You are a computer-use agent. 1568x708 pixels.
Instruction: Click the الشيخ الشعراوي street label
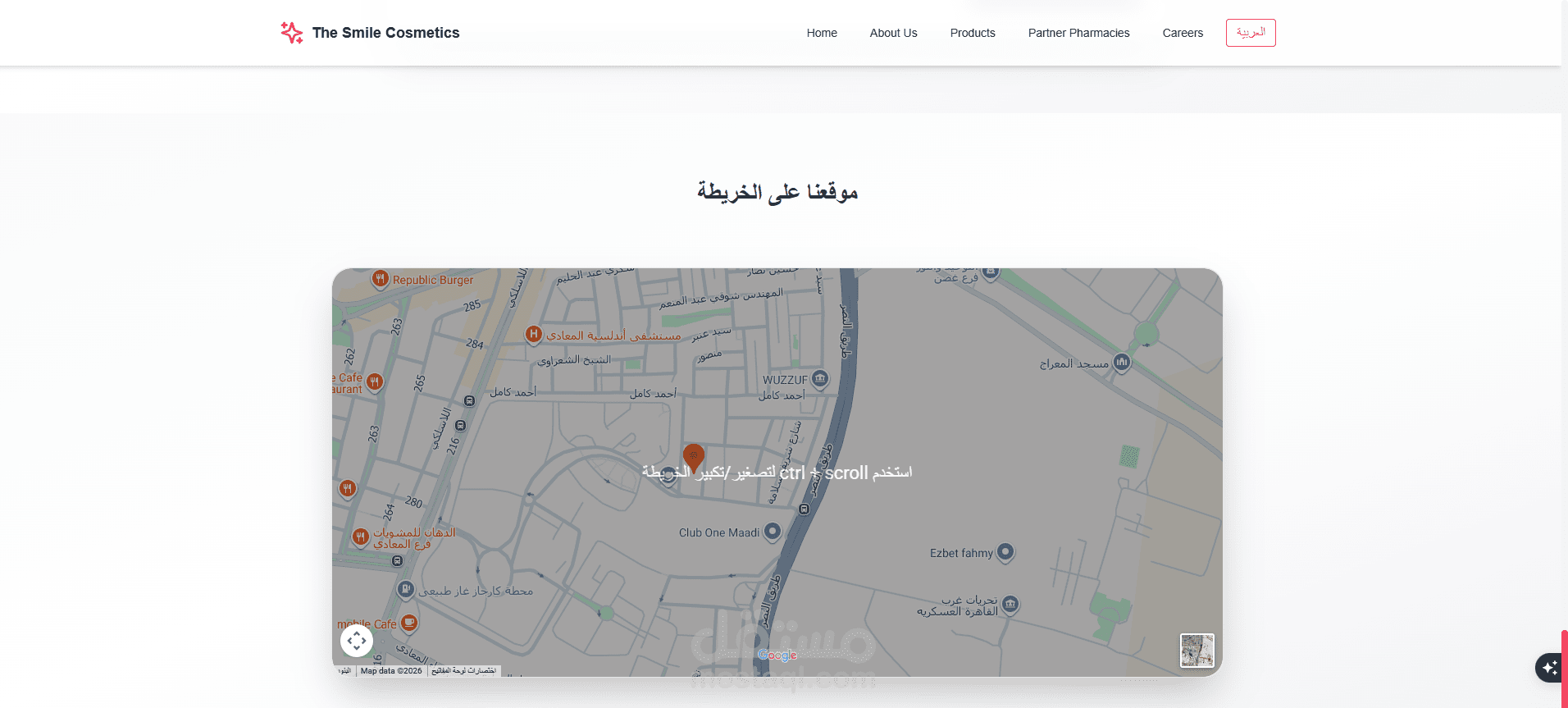coord(574,360)
